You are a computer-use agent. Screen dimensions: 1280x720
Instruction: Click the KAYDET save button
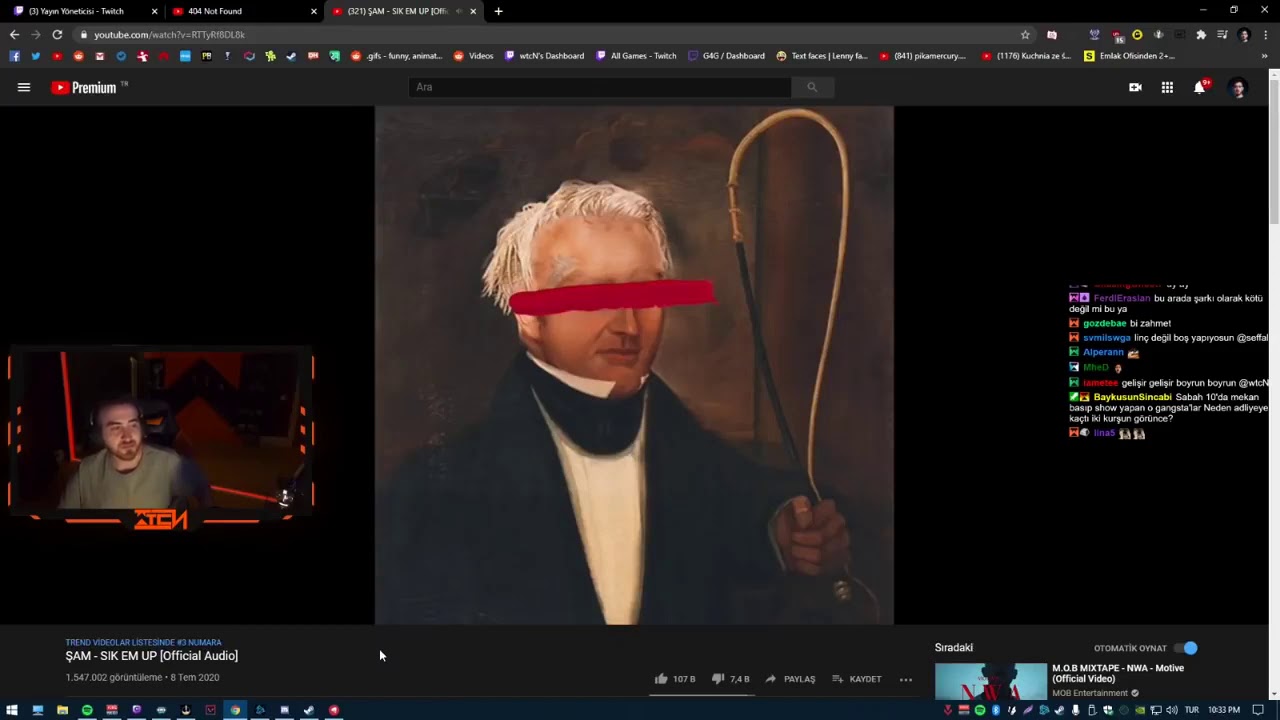pyautogui.click(x=857, y=679)
